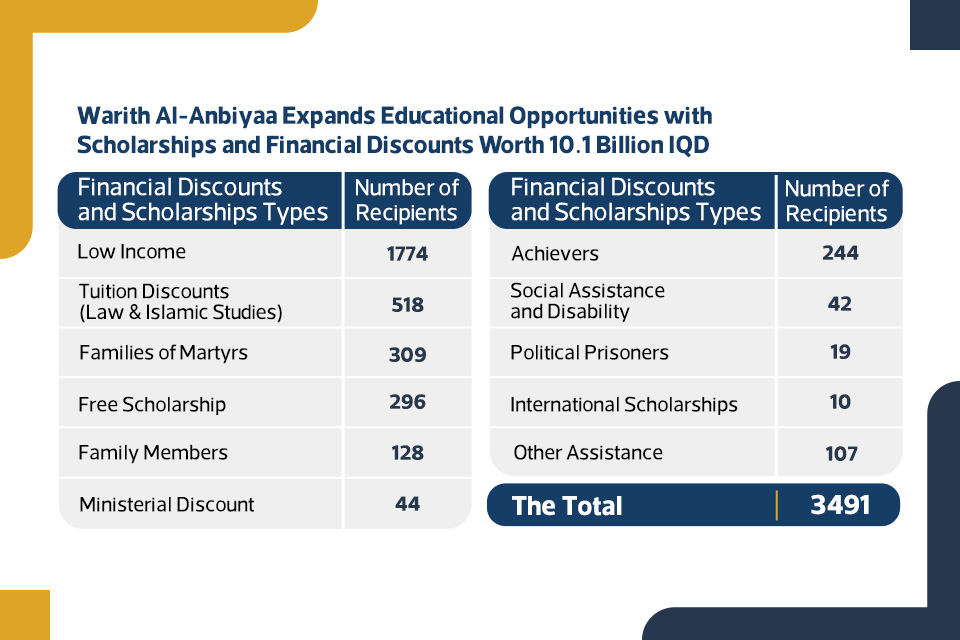This screenshot has width=960, height=640.
Task: Select the Low Income row label
Action: tap(131, 252)
